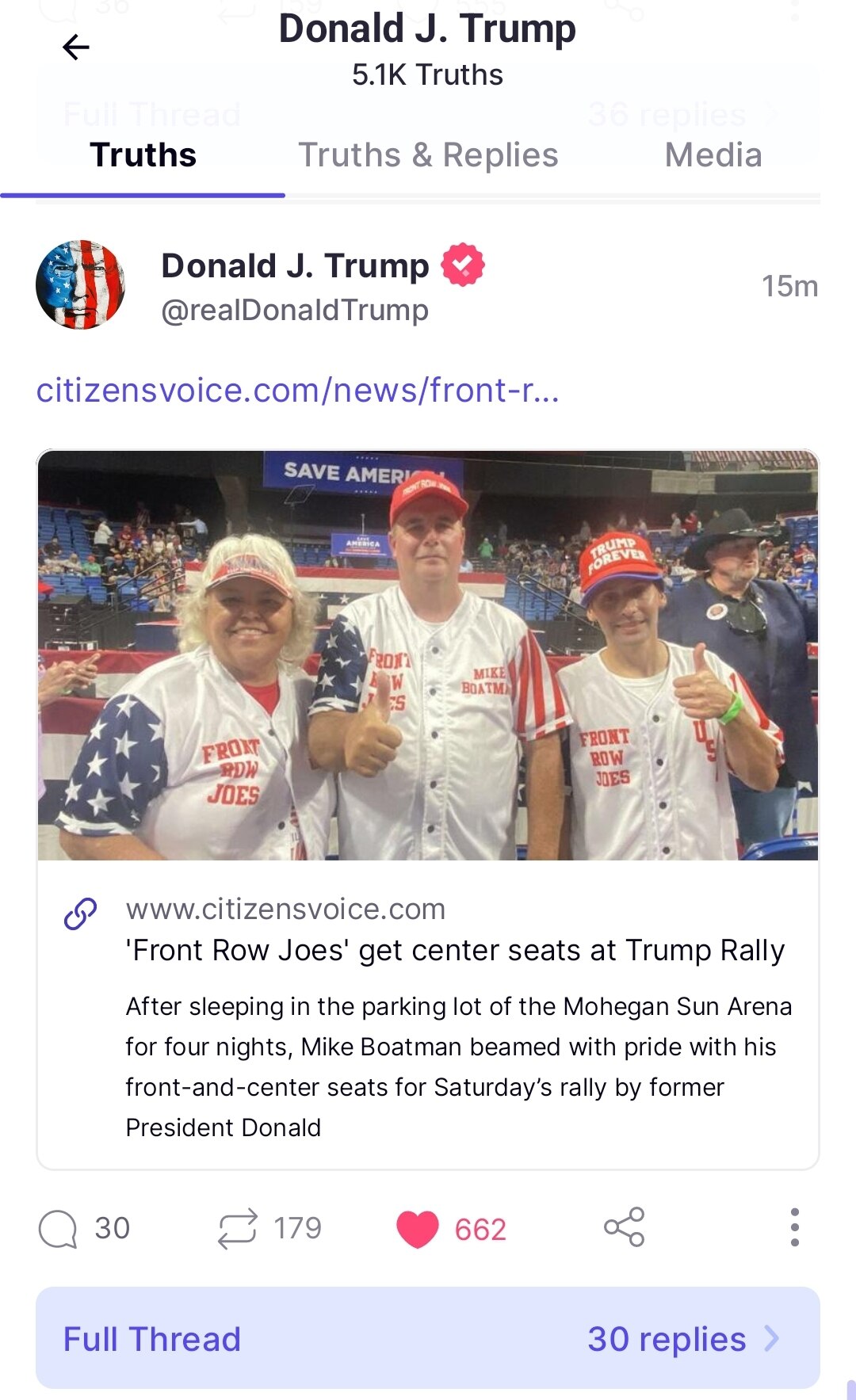The width and height of the screenshot is (856, 1400).
Task: Open the Media tab
Action: [713, 155]
